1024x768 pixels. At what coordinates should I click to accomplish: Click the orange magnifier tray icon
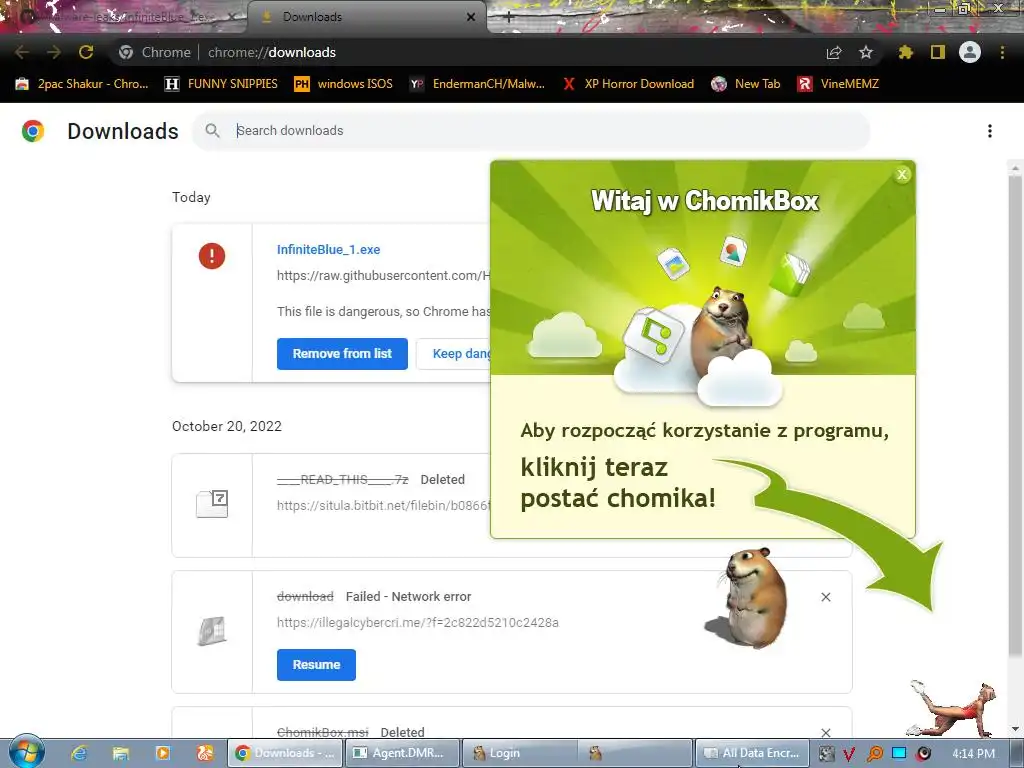coord(874,754)
